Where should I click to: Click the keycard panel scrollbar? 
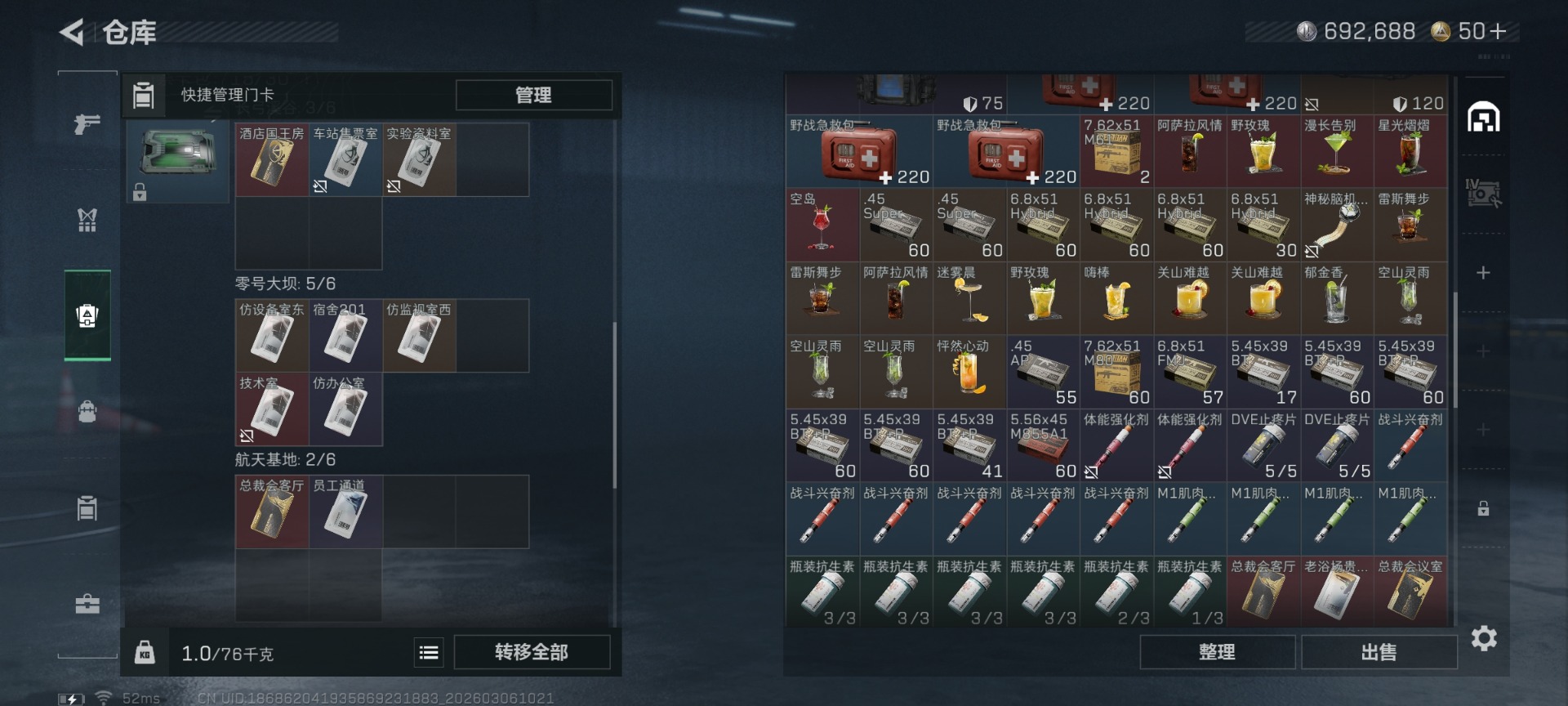[615, 404]
